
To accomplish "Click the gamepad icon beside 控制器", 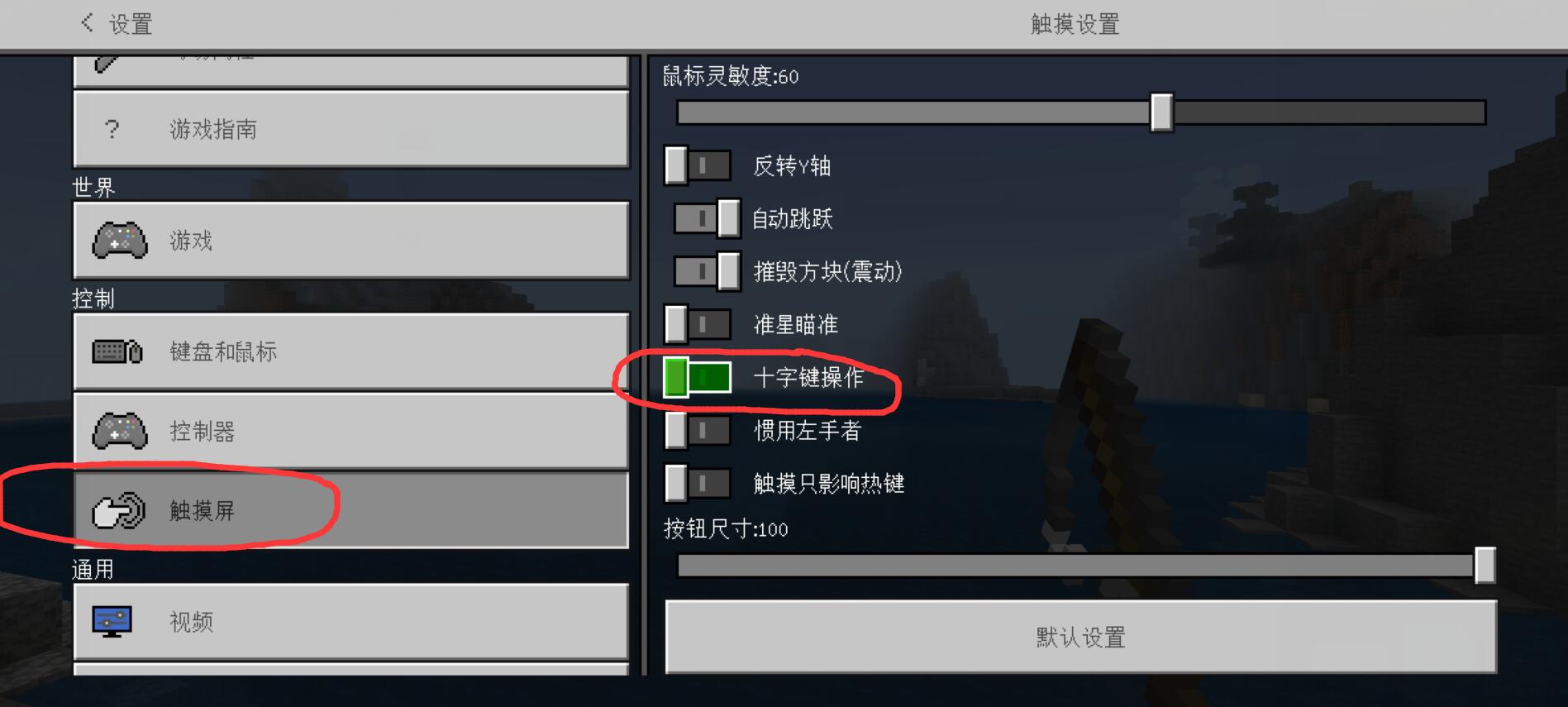I will coord(120,431).
